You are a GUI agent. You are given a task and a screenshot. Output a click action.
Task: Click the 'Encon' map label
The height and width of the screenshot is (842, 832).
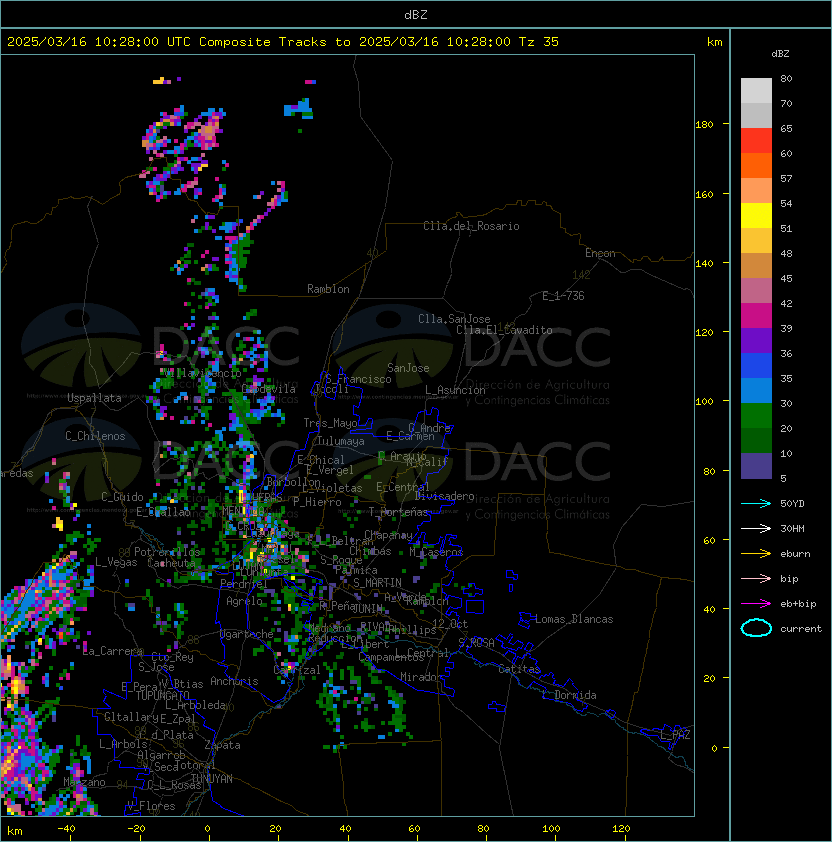click(x=600, y=253)
